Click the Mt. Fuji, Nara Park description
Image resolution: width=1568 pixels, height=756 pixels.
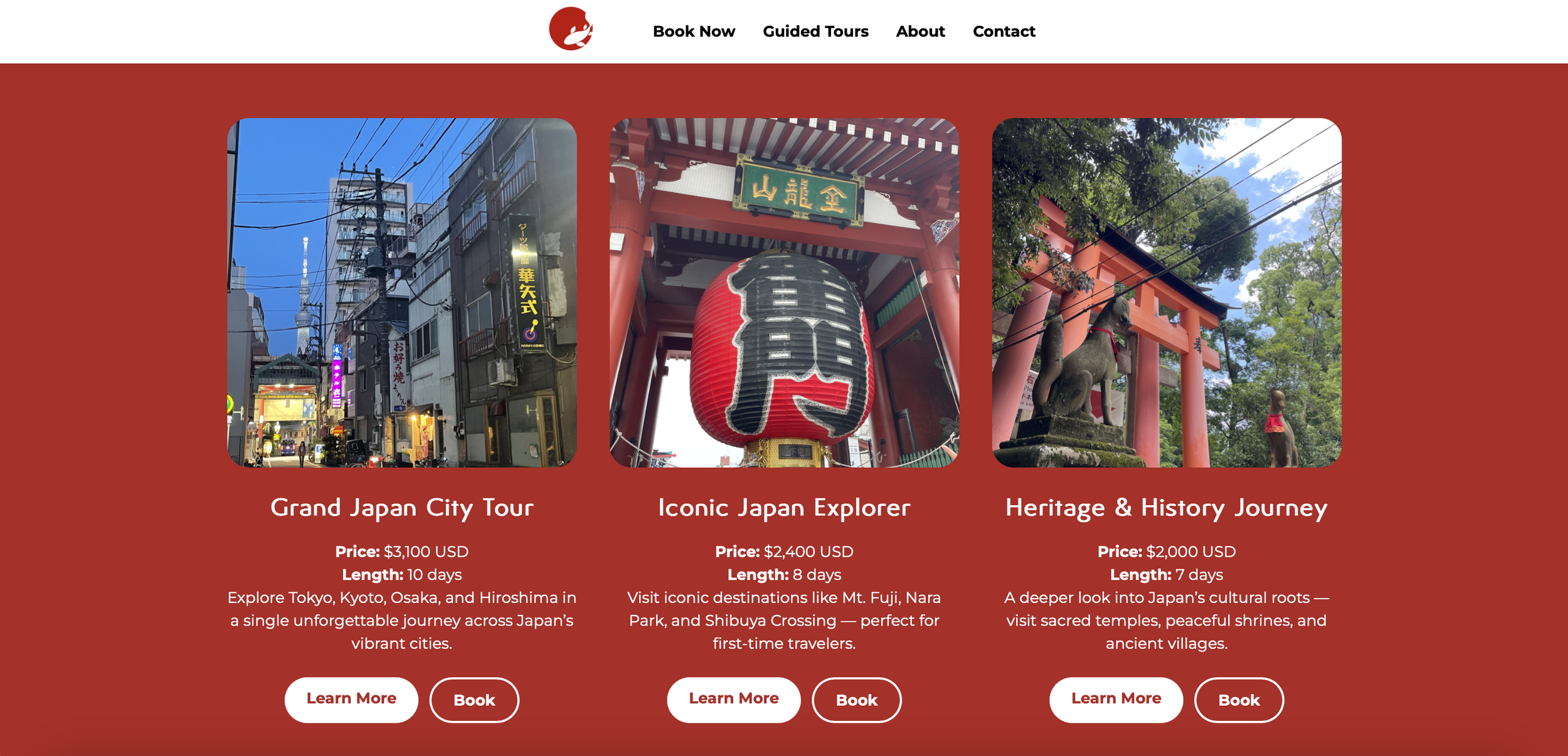click(784, 621)
